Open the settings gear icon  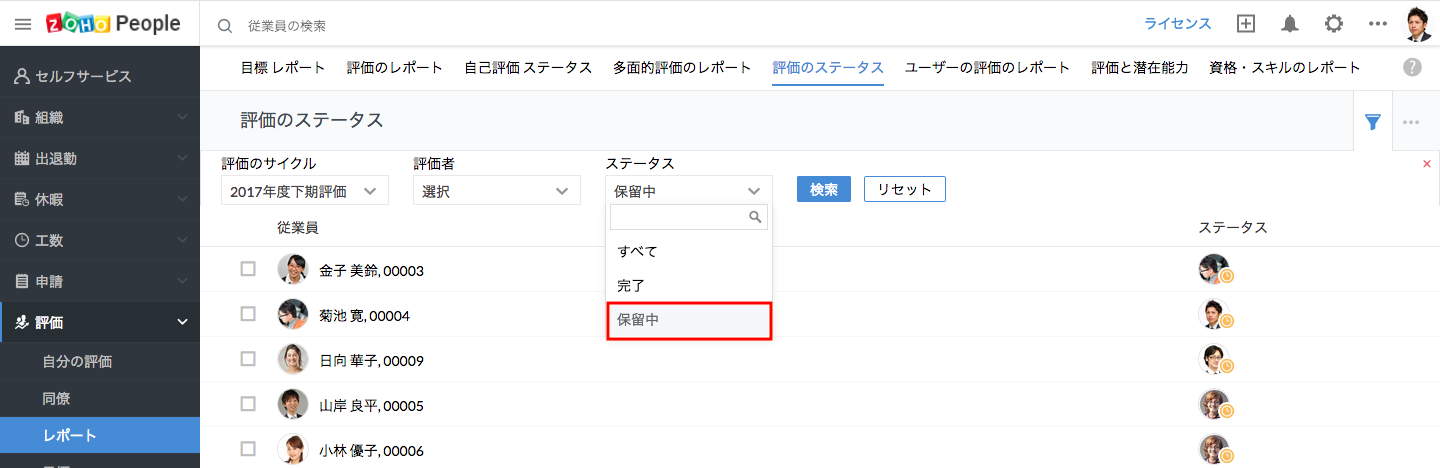[x=1334, y=24]
